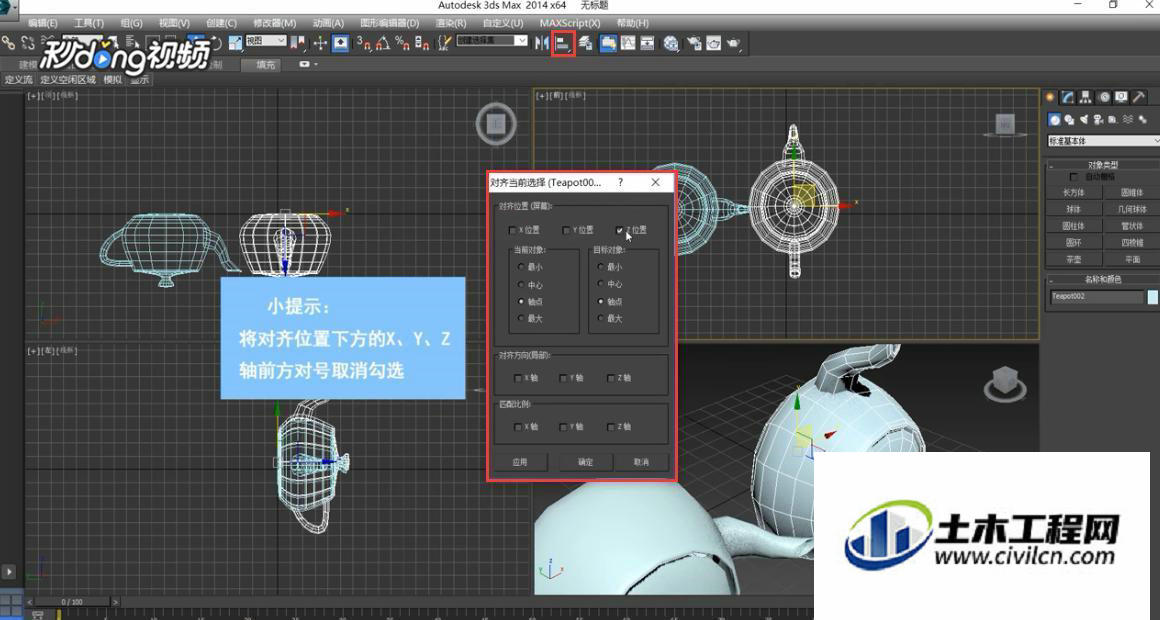Open the Hierarchy panel icon
Viewport: 1160px width, 620px height.
pos(1085,97)
